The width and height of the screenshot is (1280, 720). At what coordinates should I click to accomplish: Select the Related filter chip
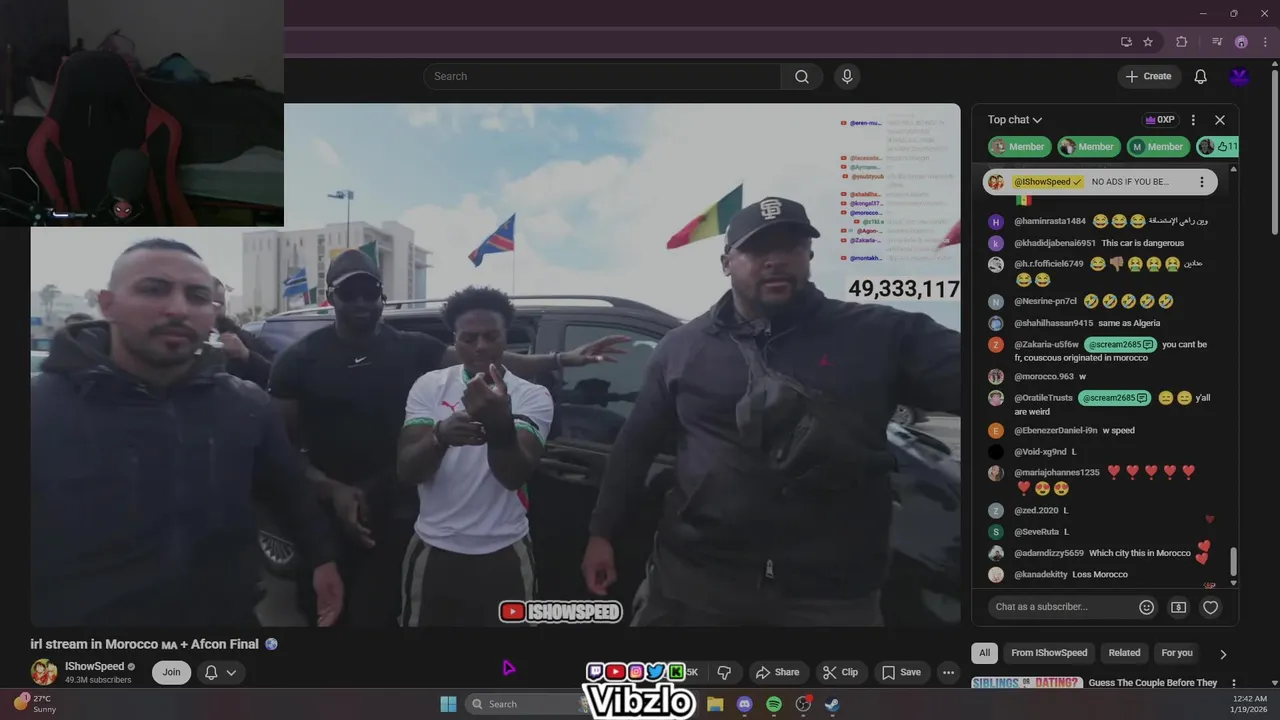[x=1124, y=653]
